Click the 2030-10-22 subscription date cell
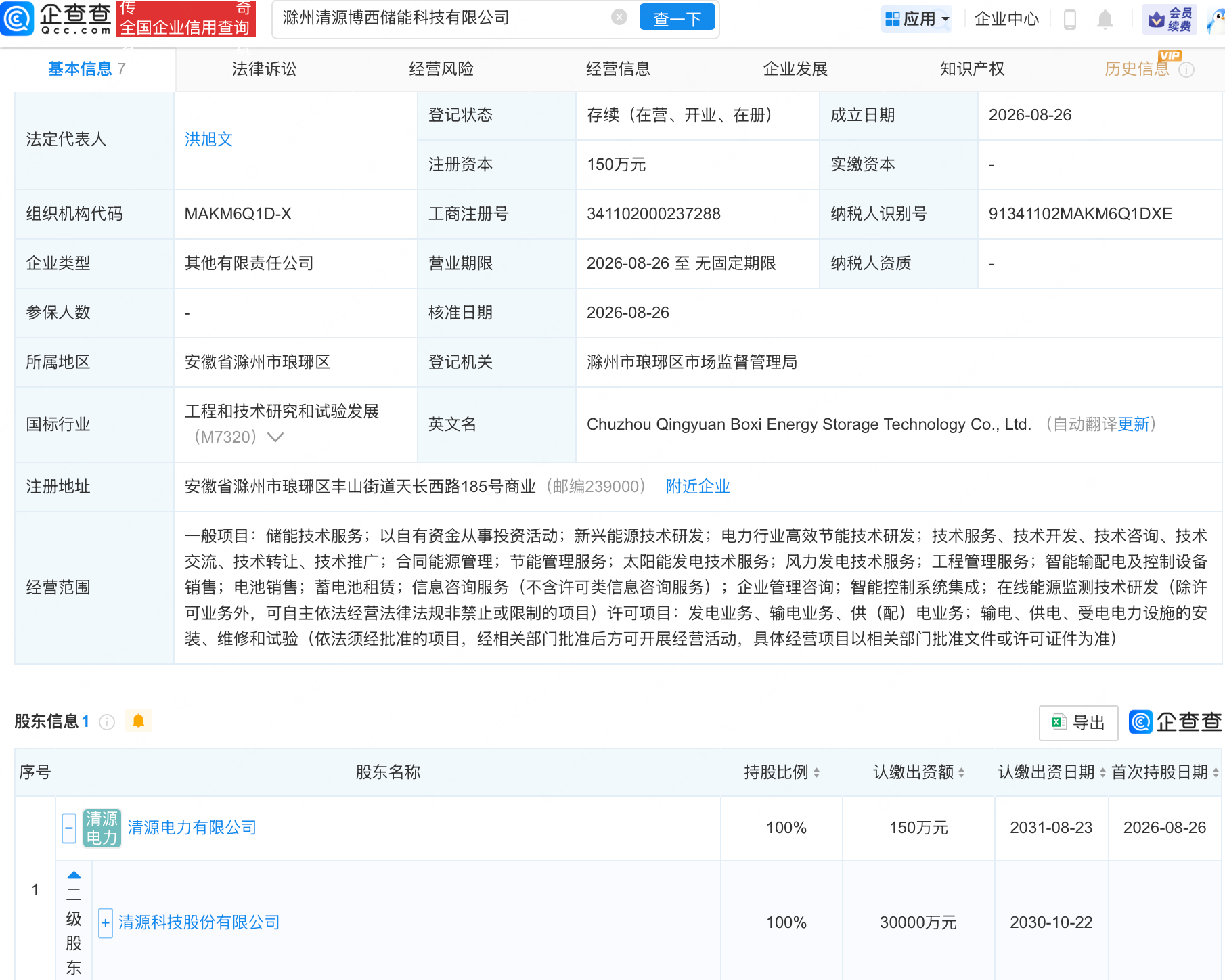Image resolution: width=1225 pixels, height=980 pixels. tap(1051, 922)
